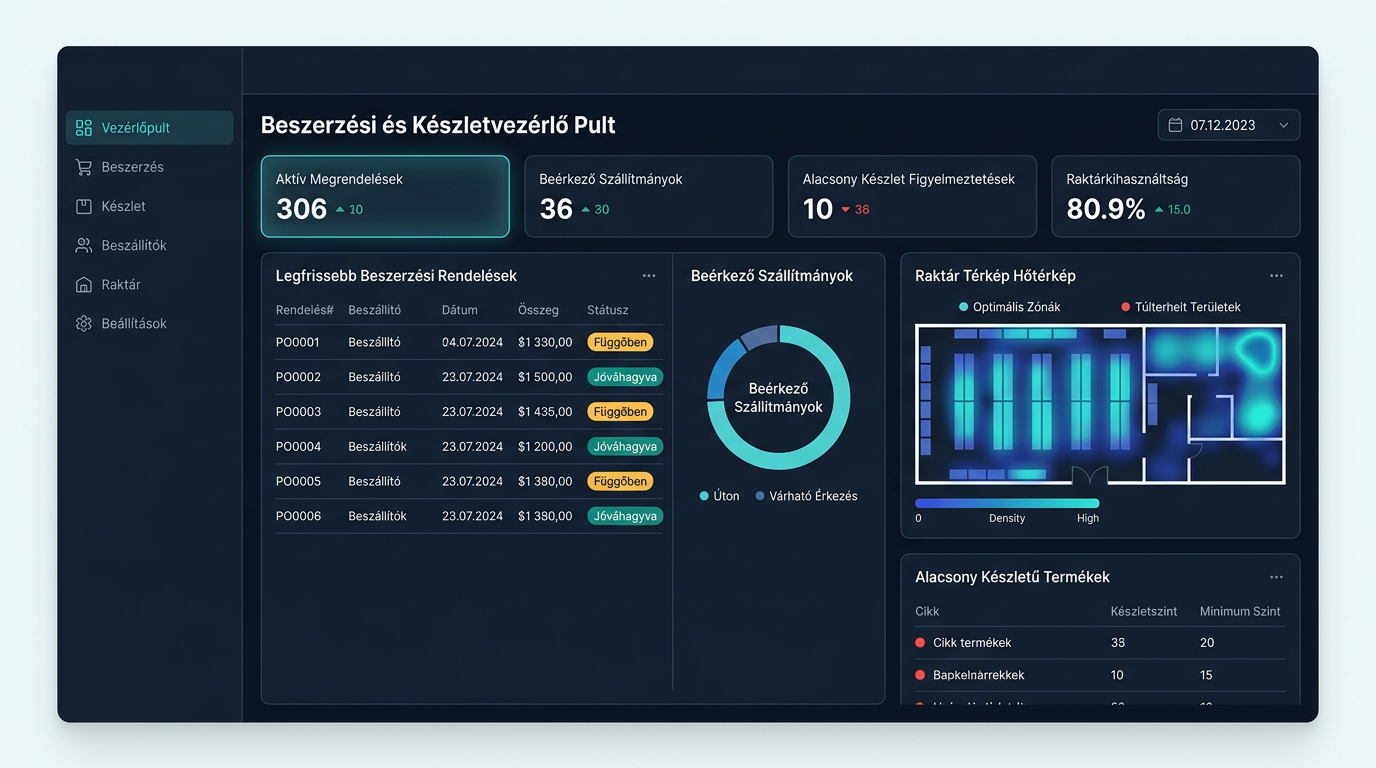Click the amount $1 435,00

click(x=545, y=412)
